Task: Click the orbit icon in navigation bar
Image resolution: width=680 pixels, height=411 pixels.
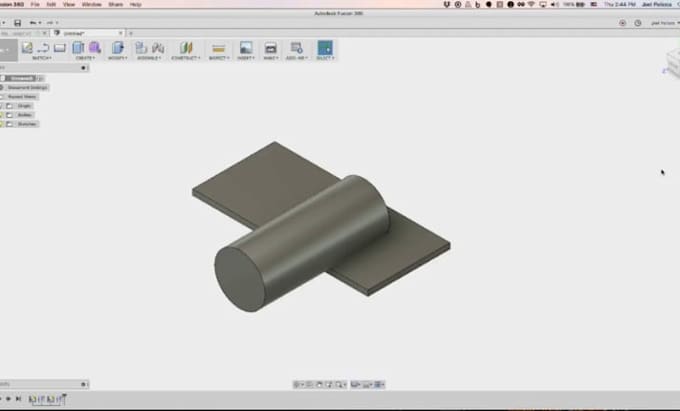Action: point(298,385)
